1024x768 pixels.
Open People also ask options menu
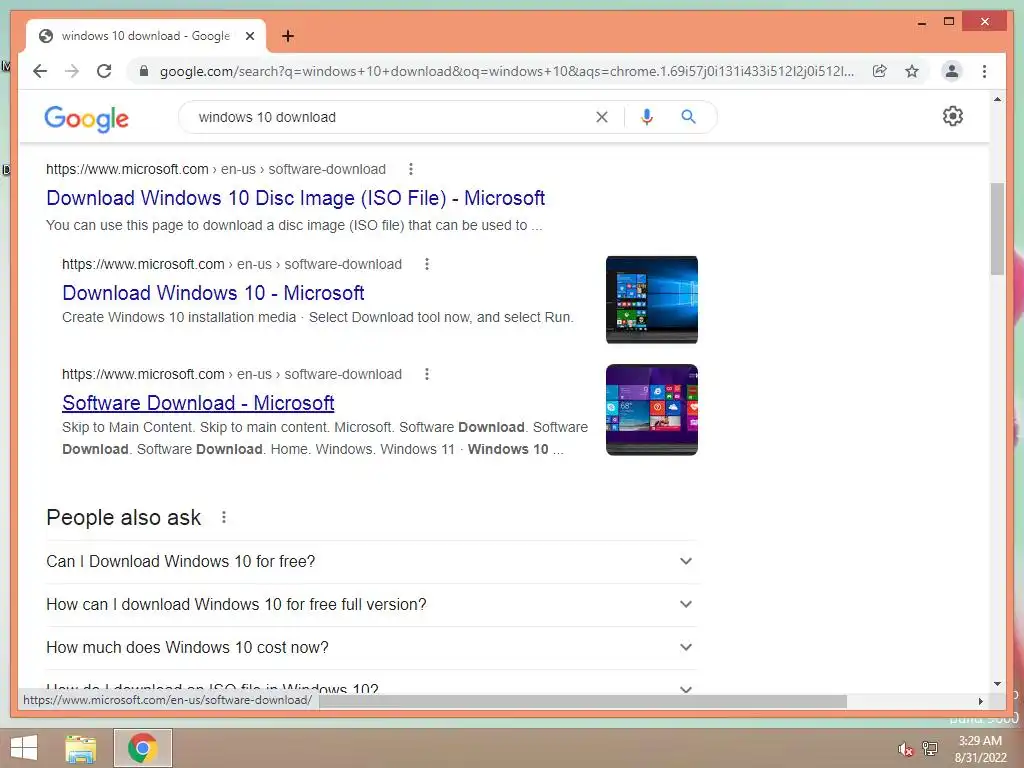click(224, 517)
